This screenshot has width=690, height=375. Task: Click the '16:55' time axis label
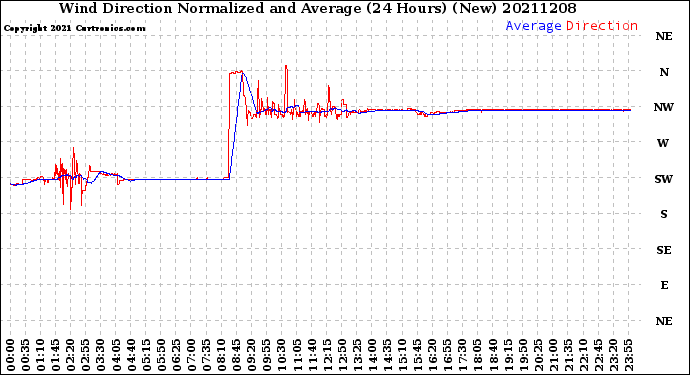pyautogui.click(x=448, y=355)
